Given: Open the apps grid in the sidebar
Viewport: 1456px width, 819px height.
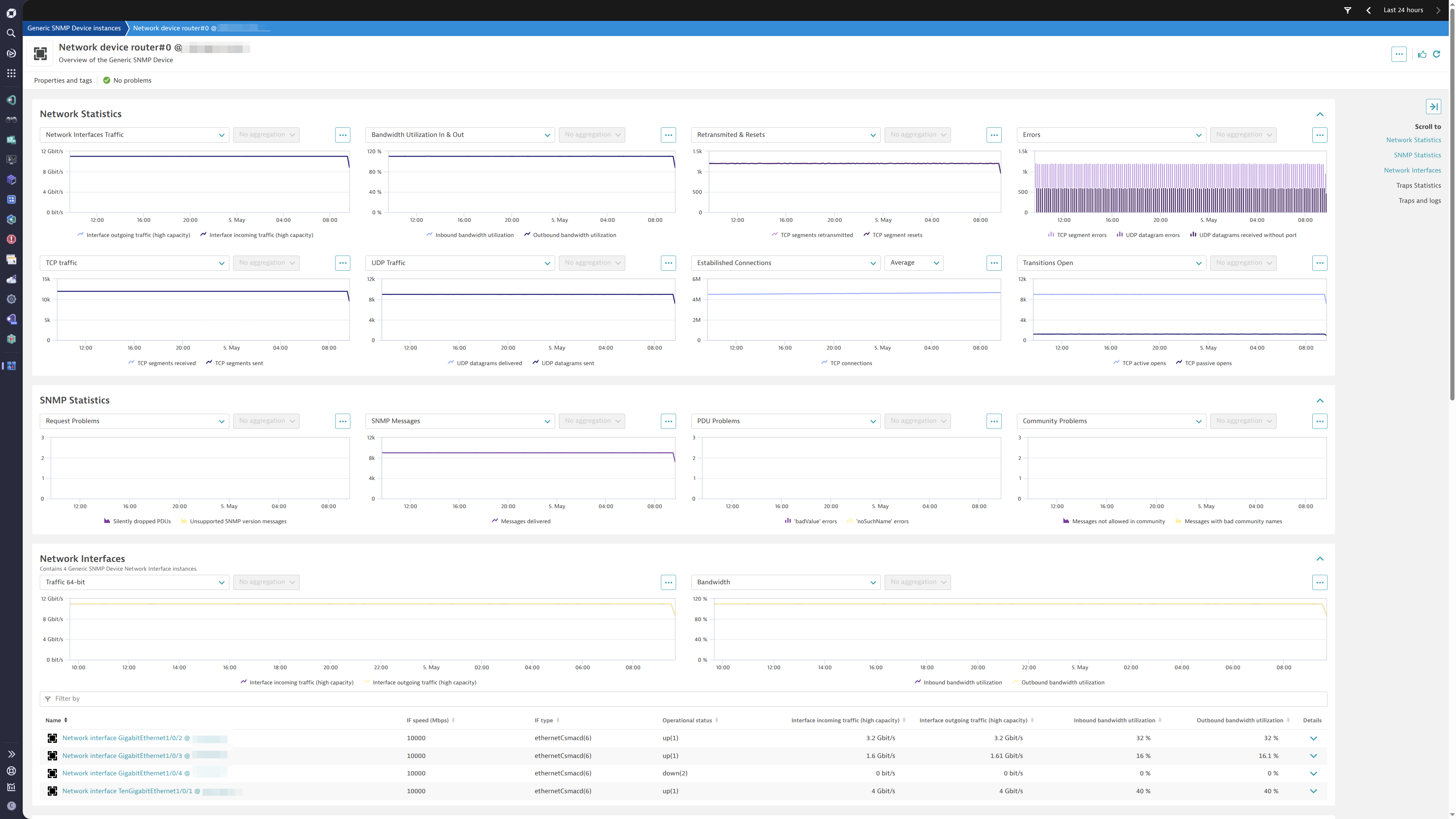Looking at the screenshot, I should pyautogui.click(x=11, y=73).
